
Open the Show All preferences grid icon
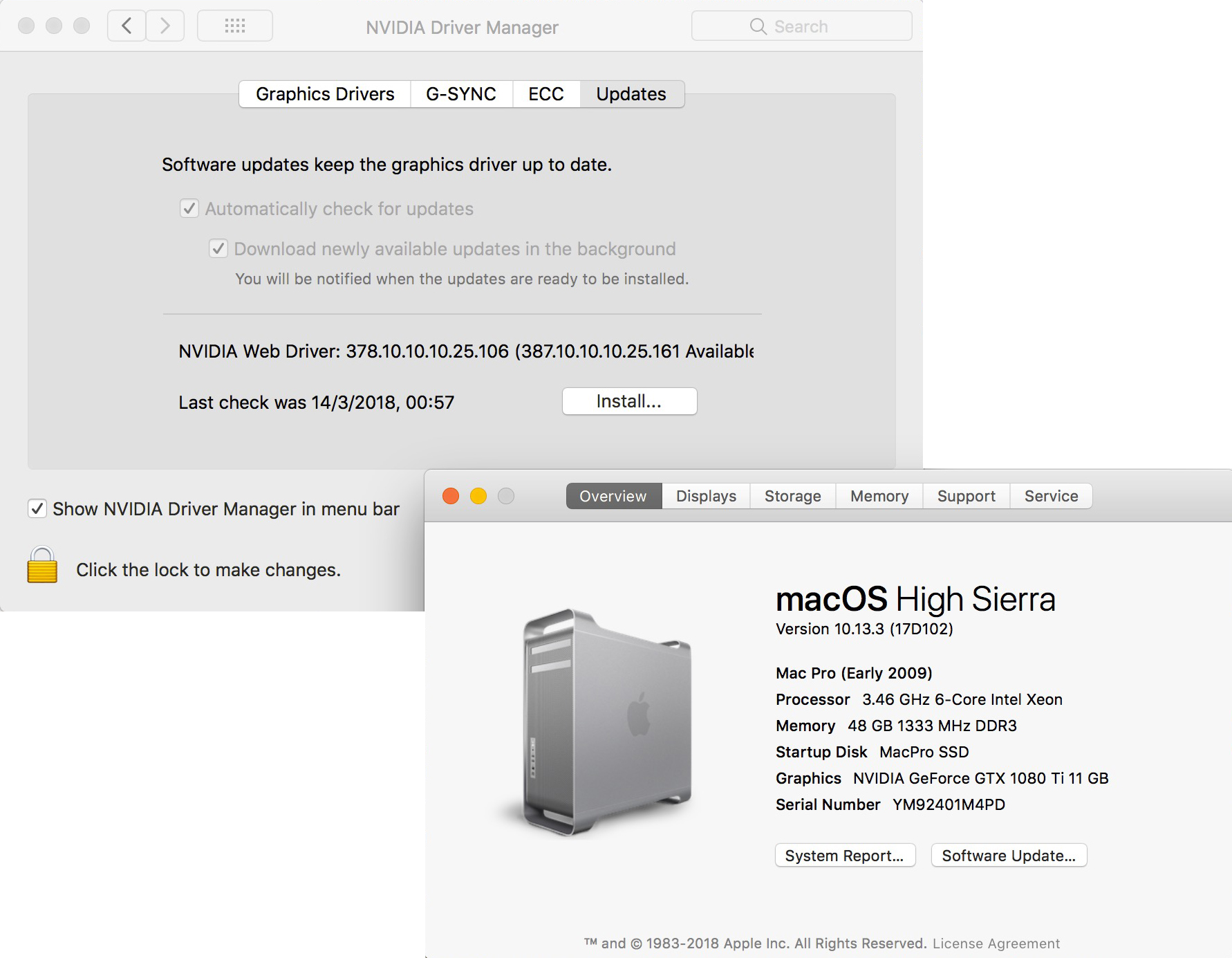[x=235, y=26]
